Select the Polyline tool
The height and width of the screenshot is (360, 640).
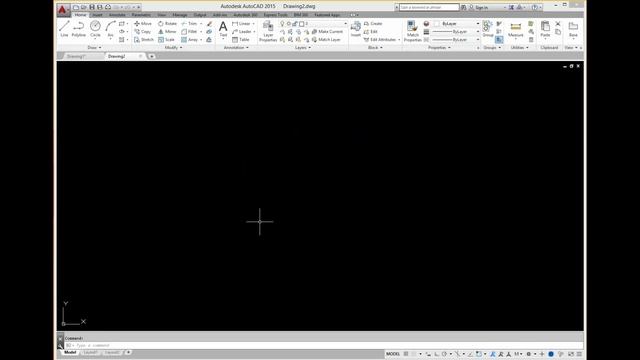click(x=78, y=29)
